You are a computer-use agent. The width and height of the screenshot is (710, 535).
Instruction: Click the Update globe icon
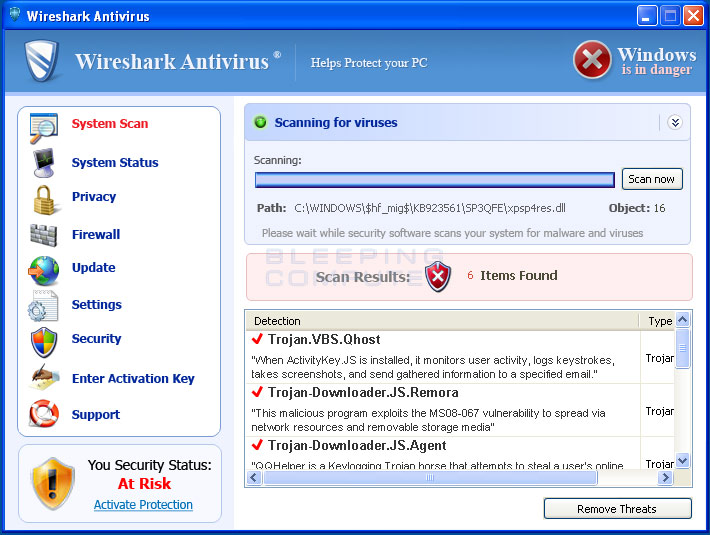pyautogui.click(x=43, y=271)
